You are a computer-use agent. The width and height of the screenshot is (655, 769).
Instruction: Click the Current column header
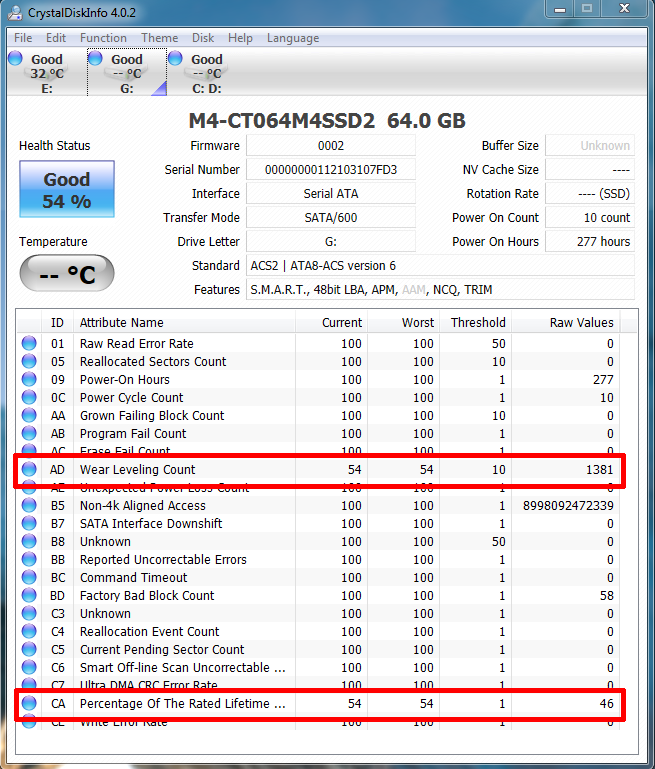pyautogui.click(x=331, y=323)
